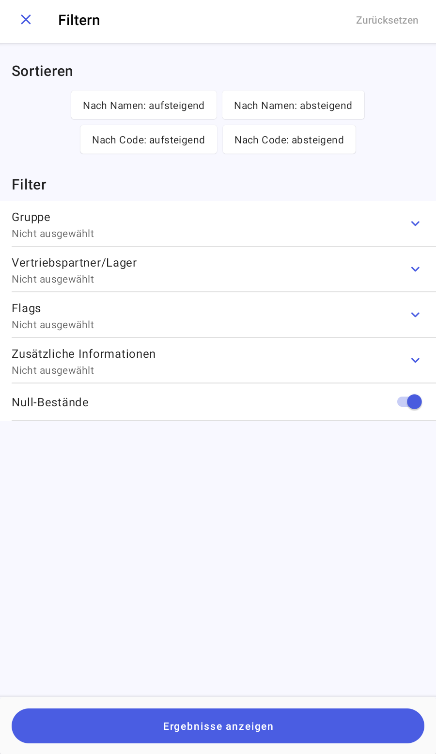Show results with Ergebnisse anzeigen
436x754 pixels.
(218, 726)
